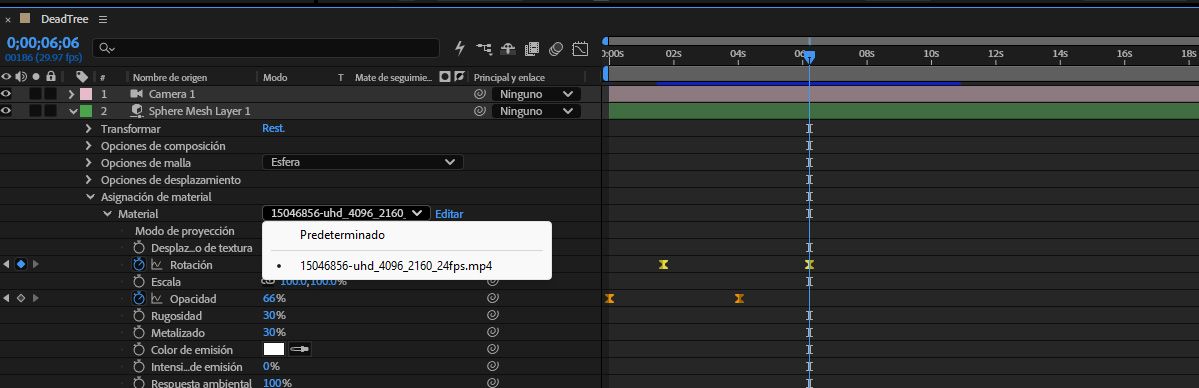Click the Rugosidad value 30%
Image resolution: width=1199 pixels, height=388 pixels.
274,315
